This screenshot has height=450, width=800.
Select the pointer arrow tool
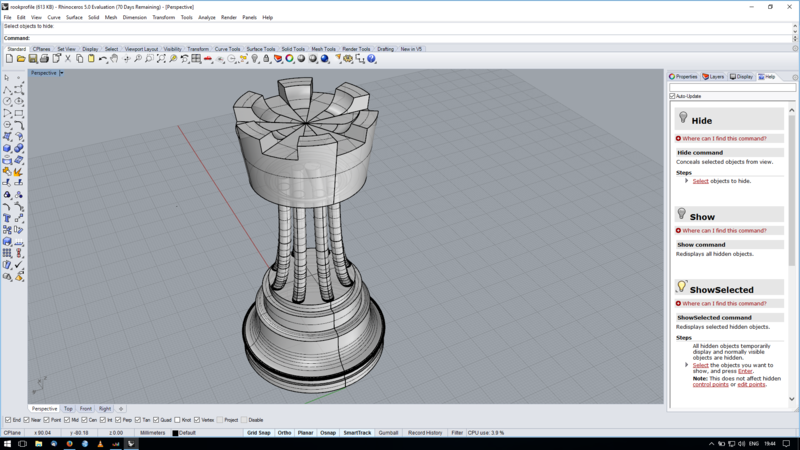click(x=7, y=78)
